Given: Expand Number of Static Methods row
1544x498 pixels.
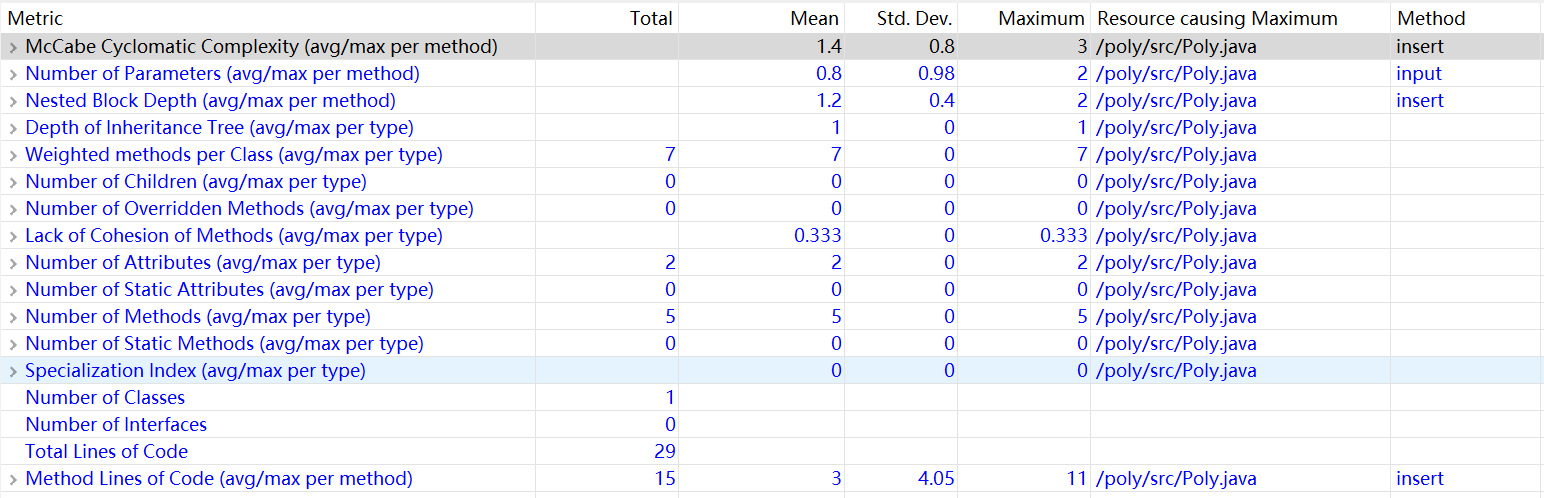Looking at the screenshot, I should 12,344.
